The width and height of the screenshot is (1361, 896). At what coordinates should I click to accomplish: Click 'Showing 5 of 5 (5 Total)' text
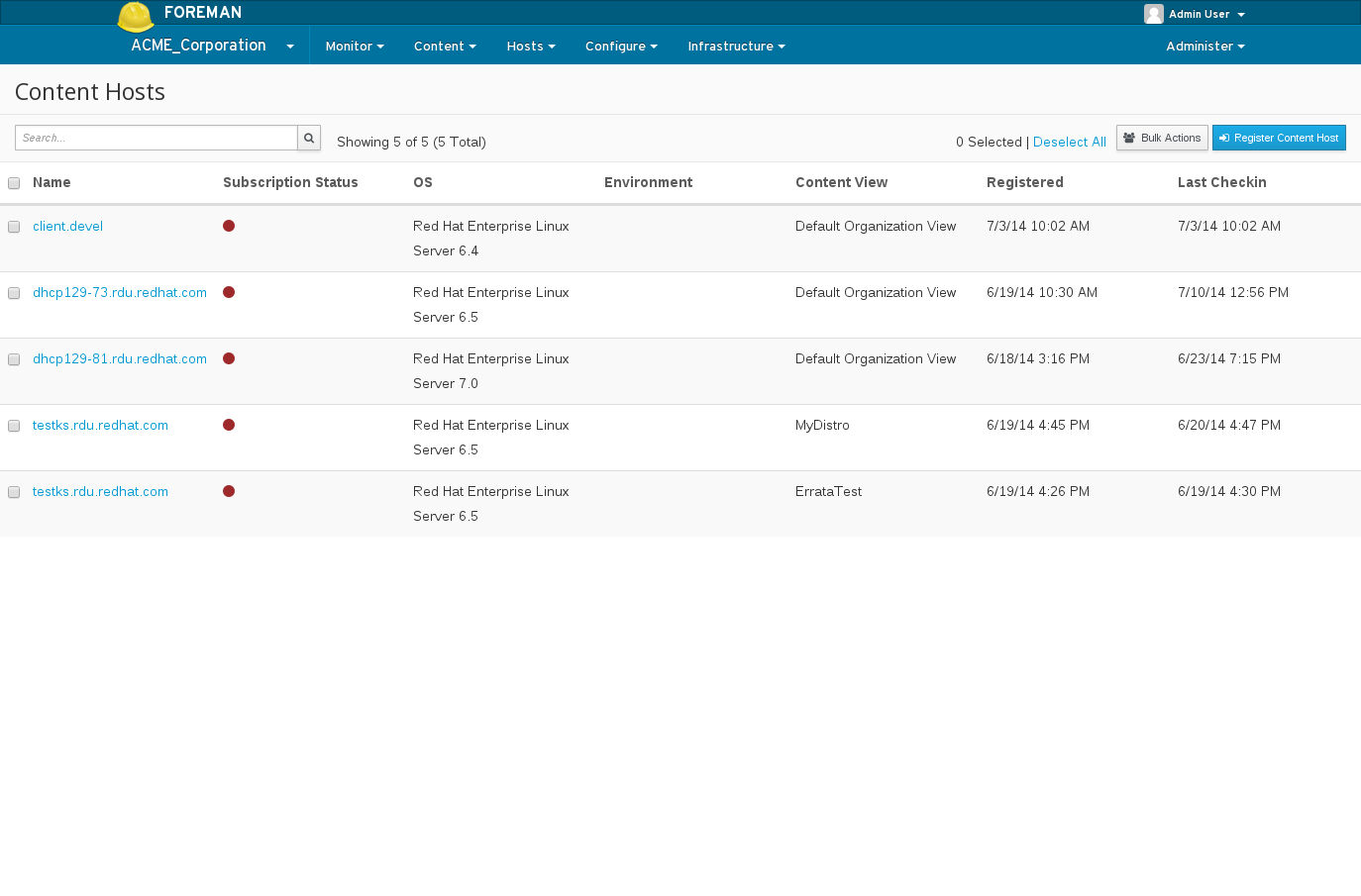pos(411,142)
